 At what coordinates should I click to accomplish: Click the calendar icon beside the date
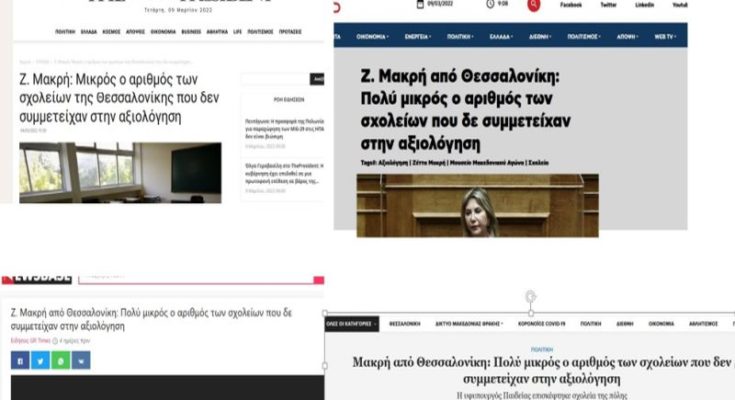[420, 4]
